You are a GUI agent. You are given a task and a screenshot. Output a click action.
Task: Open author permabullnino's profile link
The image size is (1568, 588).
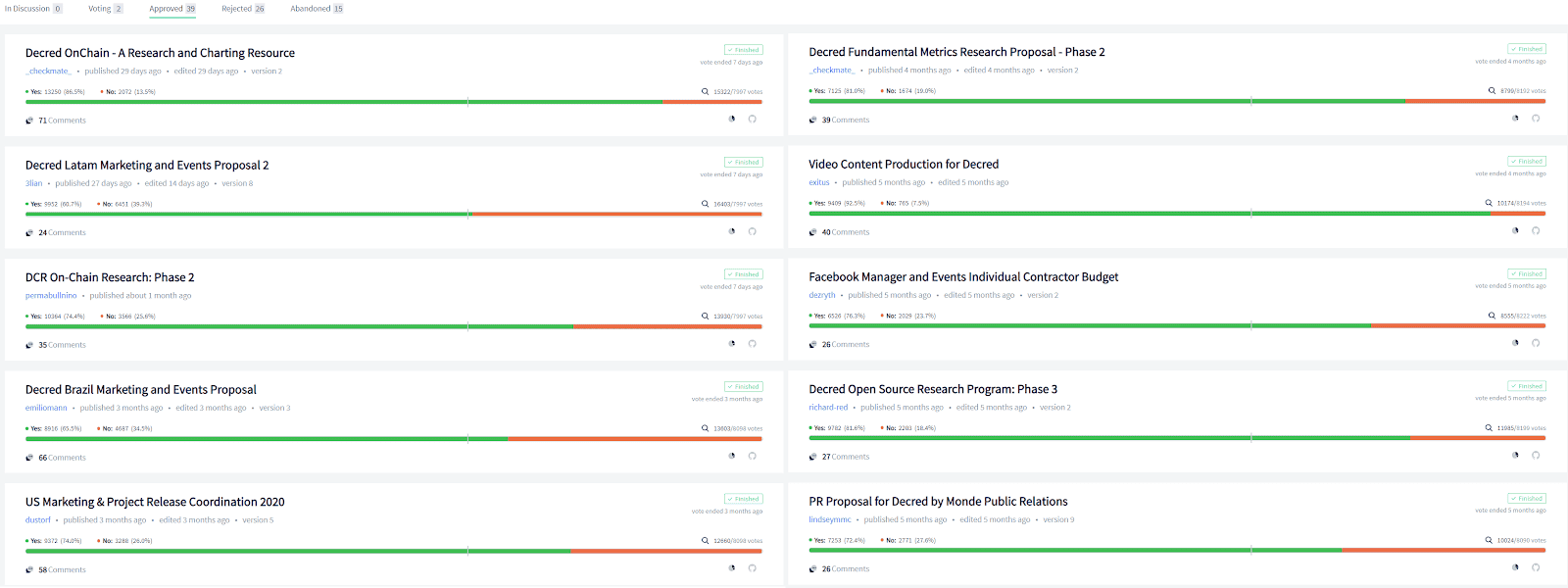pyautogui.click(x=51, y=296)
